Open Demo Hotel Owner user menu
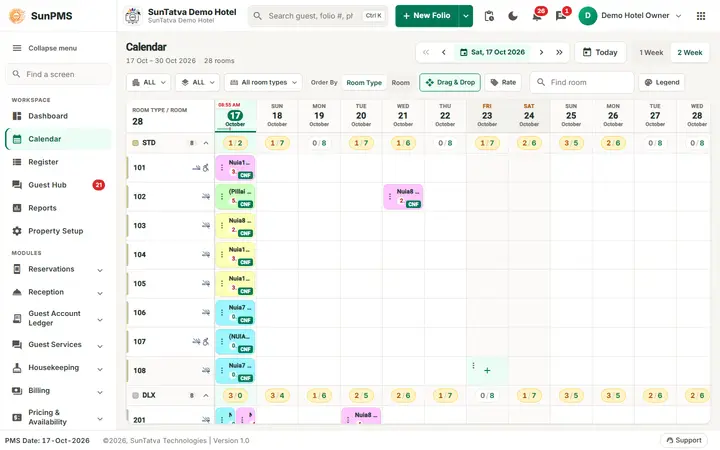The height and width of the screenshot is (450, 720). coord(630,16)
